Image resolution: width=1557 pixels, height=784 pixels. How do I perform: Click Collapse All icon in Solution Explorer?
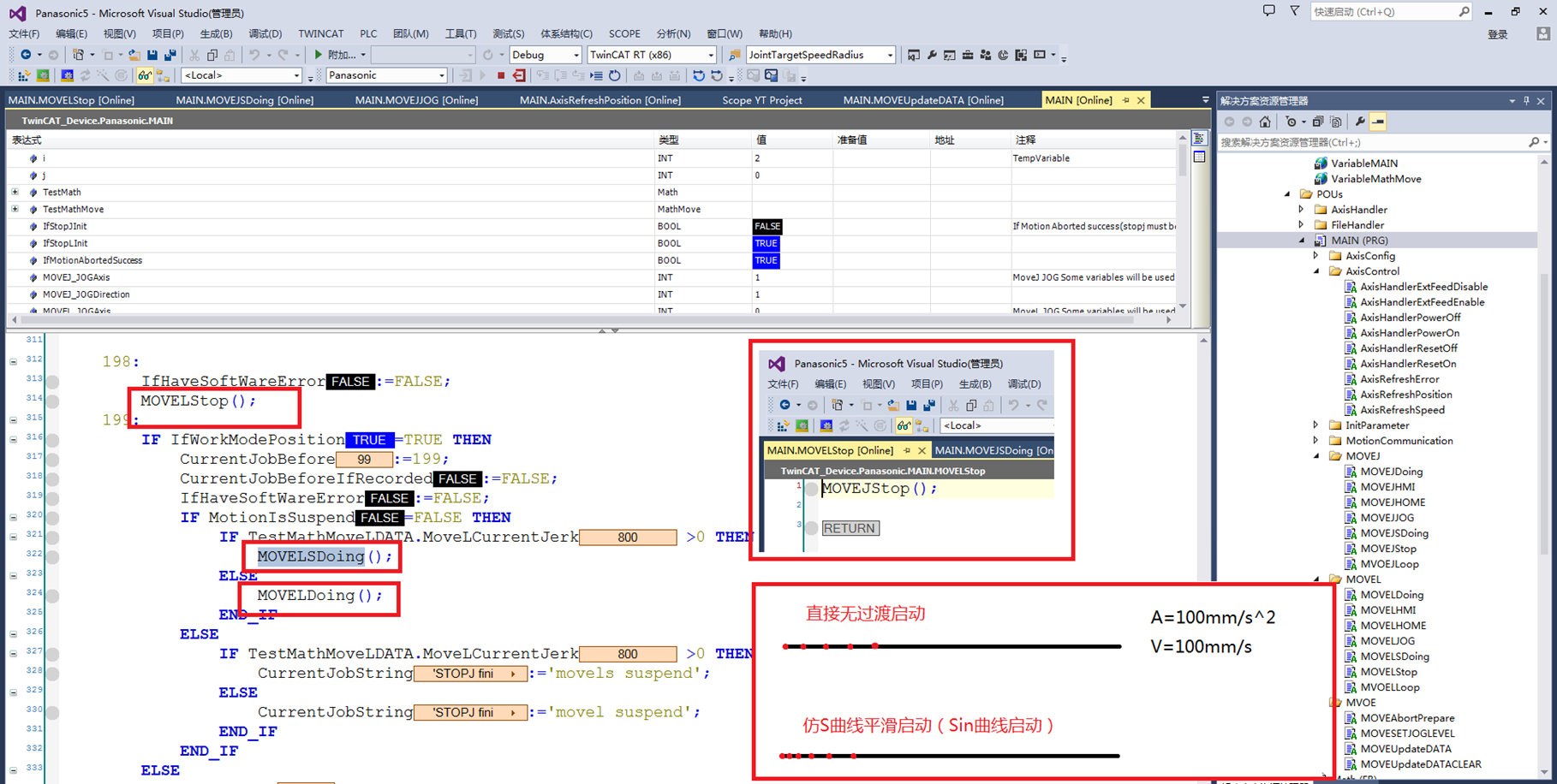coord(1318,122)
